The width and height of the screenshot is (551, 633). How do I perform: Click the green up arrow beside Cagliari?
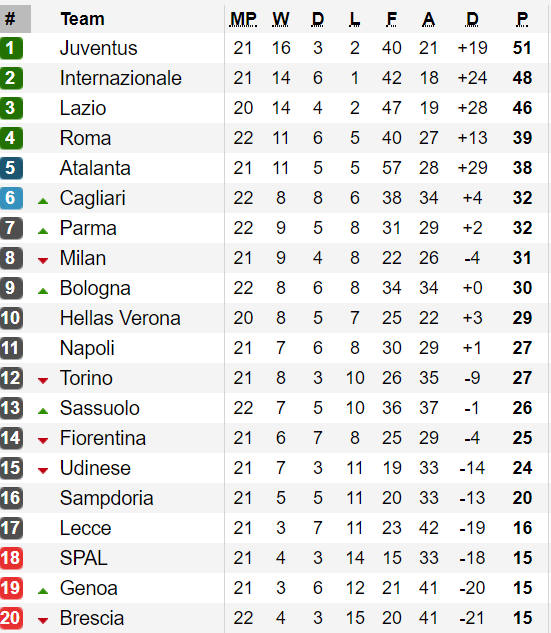pyautogui.click(x=43, y=201)
